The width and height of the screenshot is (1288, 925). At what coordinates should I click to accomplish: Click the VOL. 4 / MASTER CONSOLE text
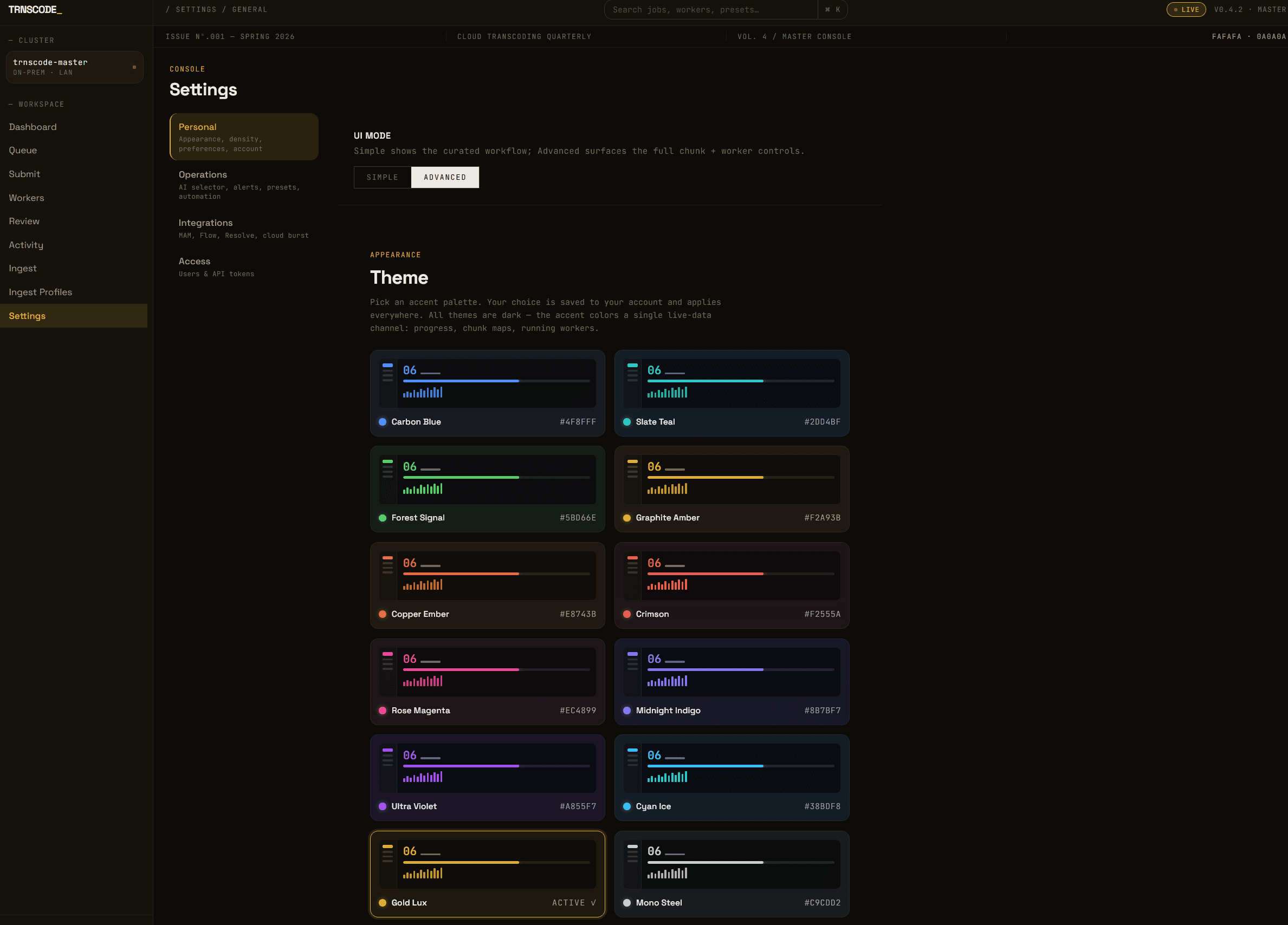point(794,36)
